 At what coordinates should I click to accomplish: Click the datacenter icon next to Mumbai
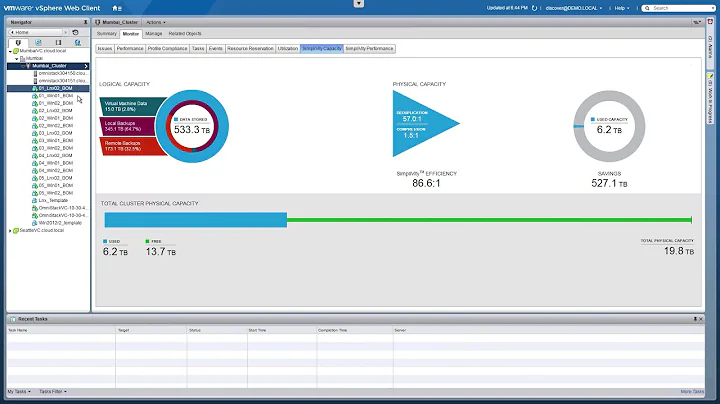22,59
